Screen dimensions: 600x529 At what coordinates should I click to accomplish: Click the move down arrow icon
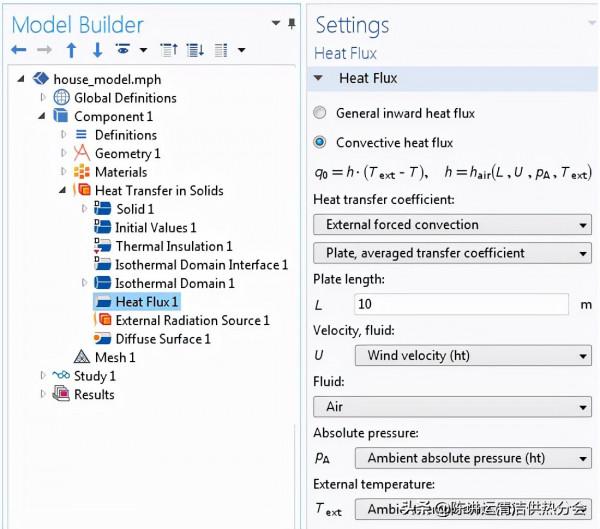[x=97, y=50]
